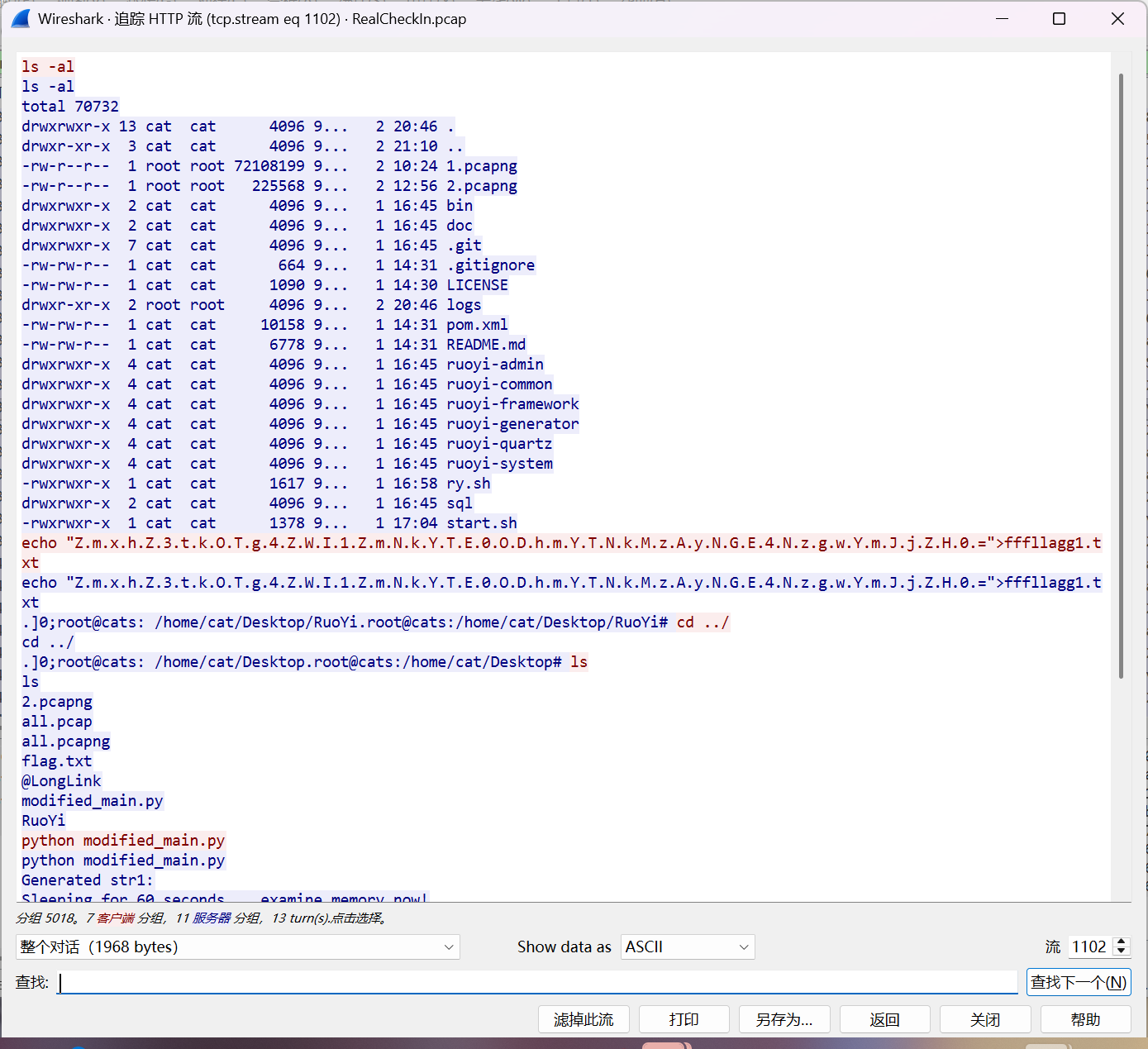Click the 2.pcapng listing line with size 225568
The height and width of the screenshot is (1049, 1148).
click(269, 185)
